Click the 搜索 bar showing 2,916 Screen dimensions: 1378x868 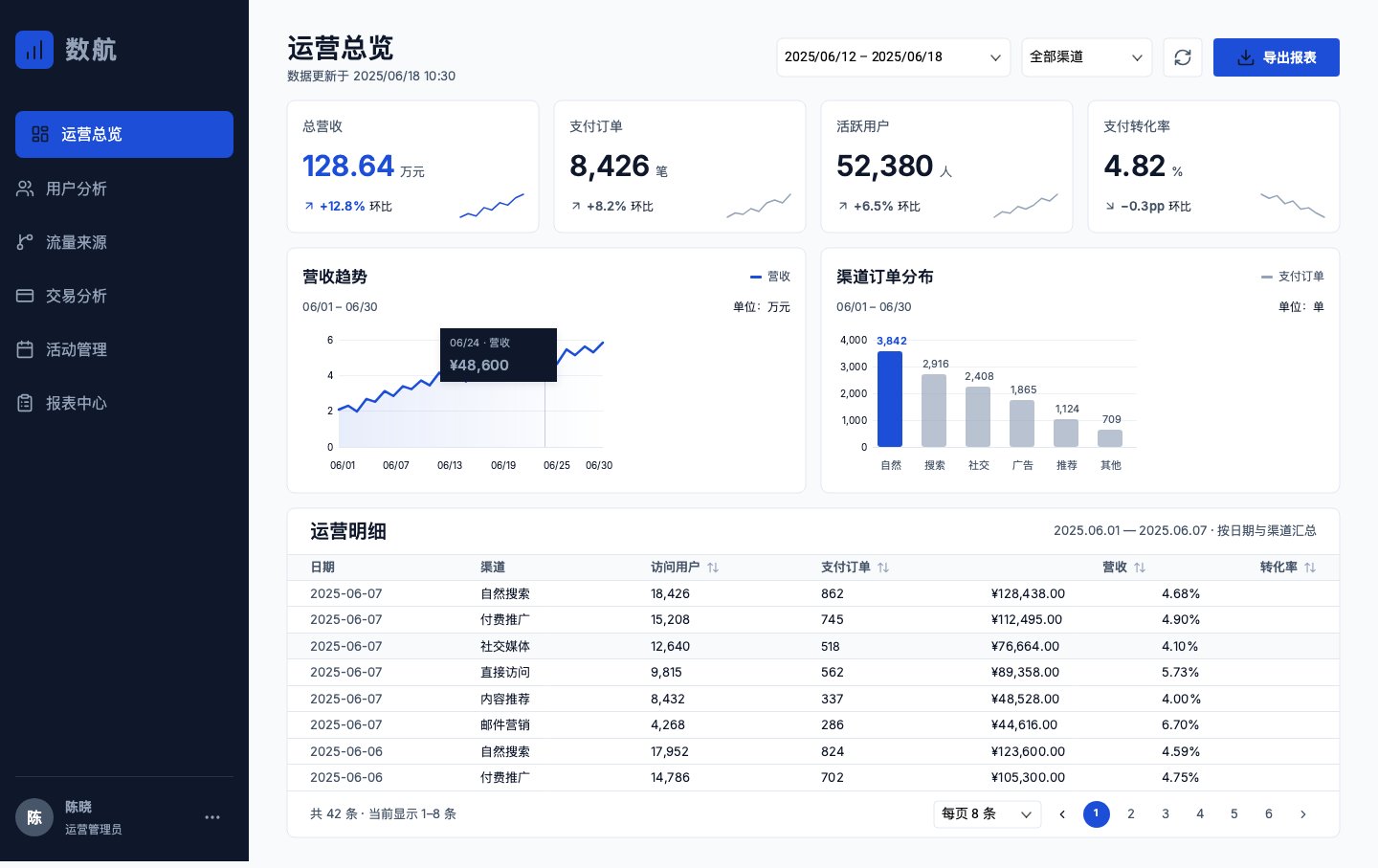coord(934,411)
